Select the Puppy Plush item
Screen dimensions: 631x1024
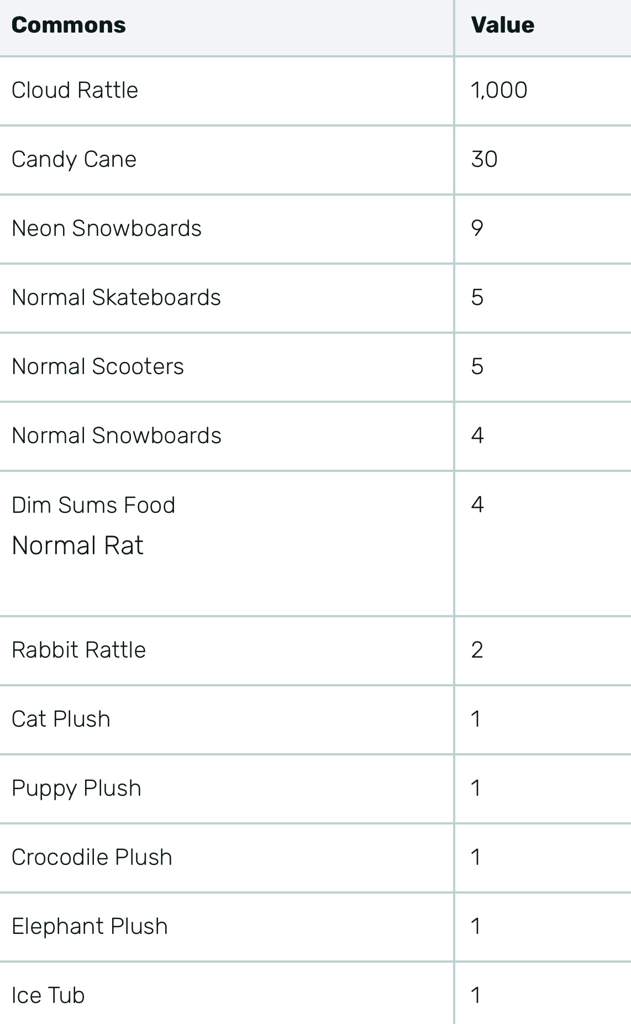click(x=76, y=789)
